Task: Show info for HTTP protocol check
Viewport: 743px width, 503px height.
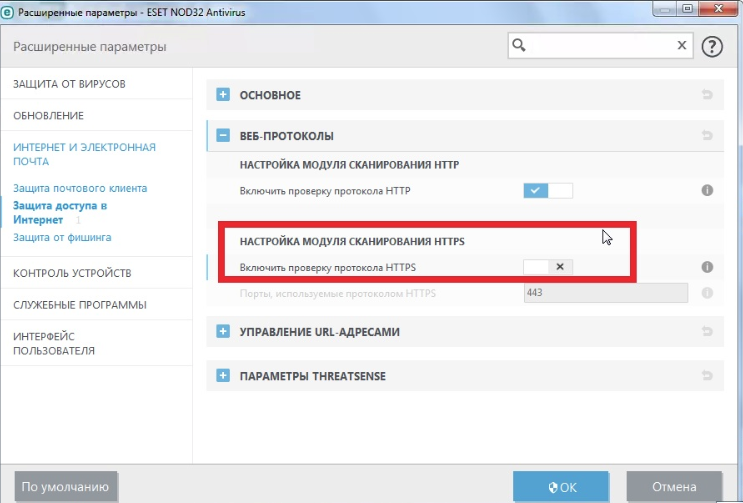Action: click(707, 190)
